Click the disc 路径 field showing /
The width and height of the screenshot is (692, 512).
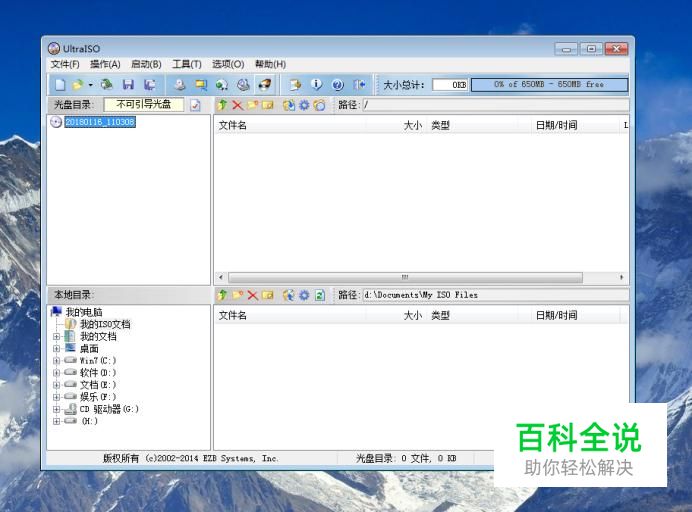(496, 105)
